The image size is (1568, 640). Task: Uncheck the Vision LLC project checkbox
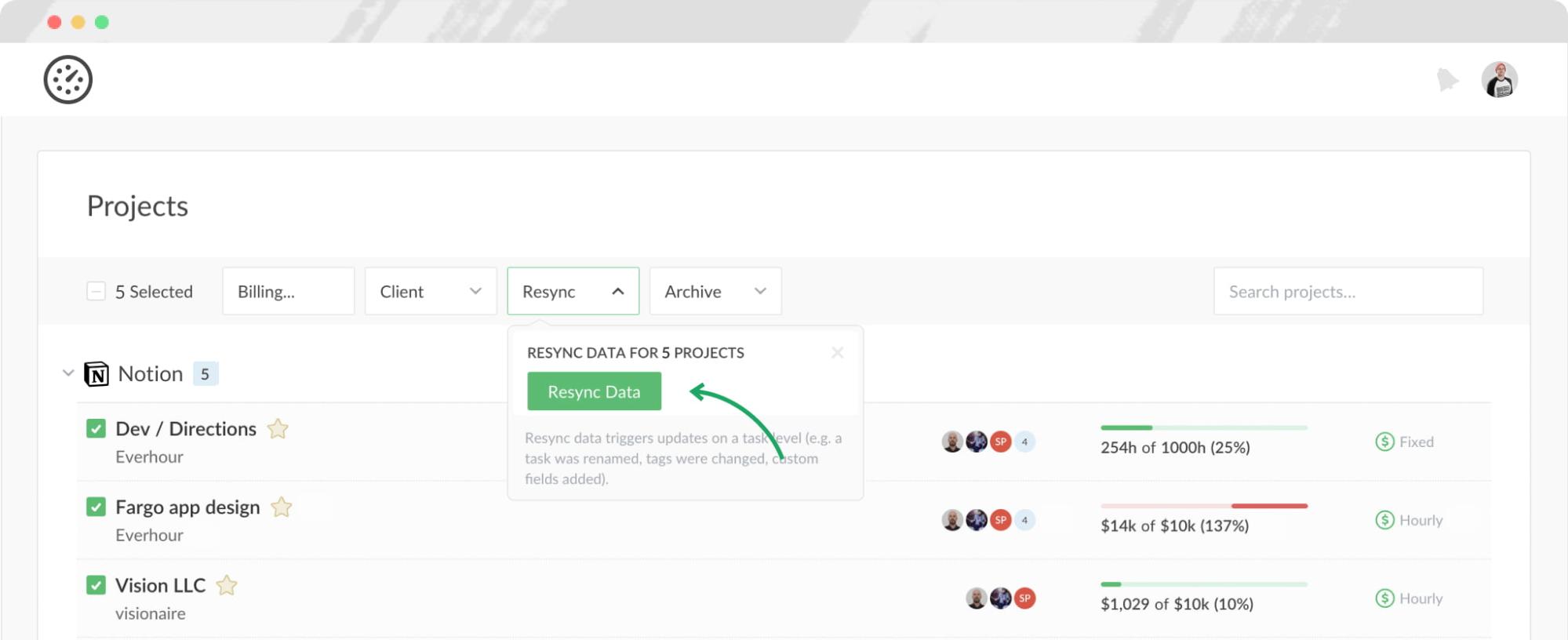pyautogui.click(x=95, y=585)
